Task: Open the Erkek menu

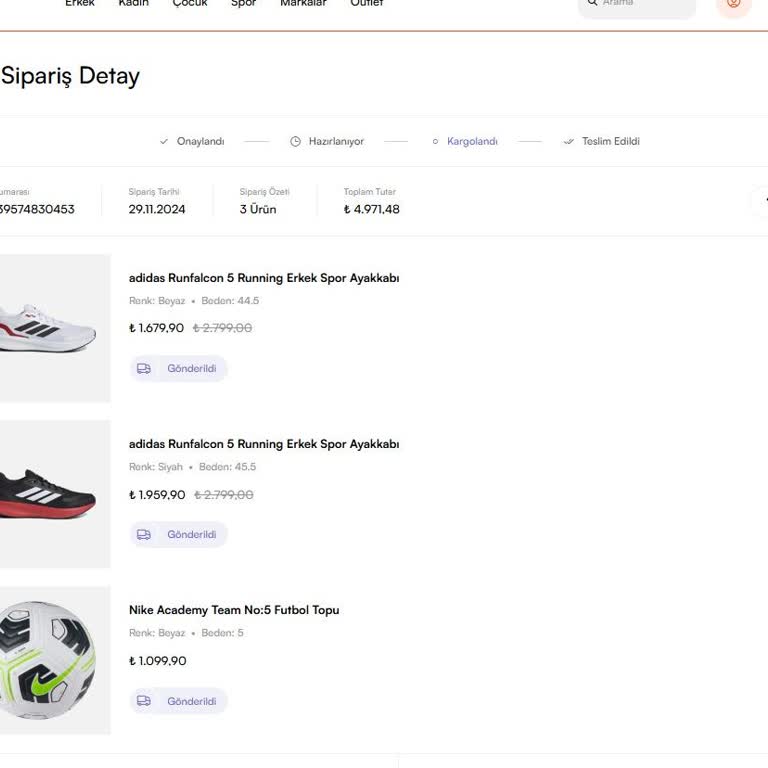Action: [80, 4]
